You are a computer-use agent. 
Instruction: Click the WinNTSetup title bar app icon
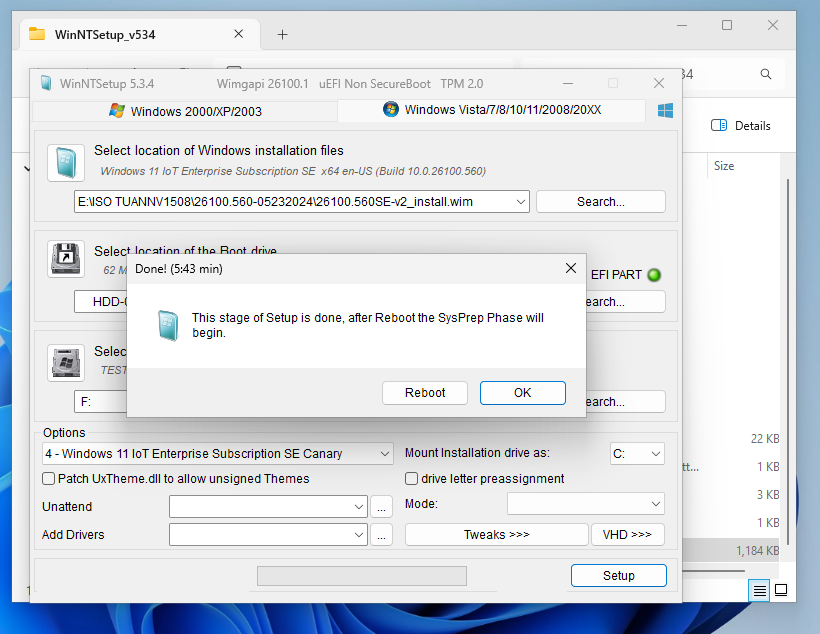click(x=46, y=83)
